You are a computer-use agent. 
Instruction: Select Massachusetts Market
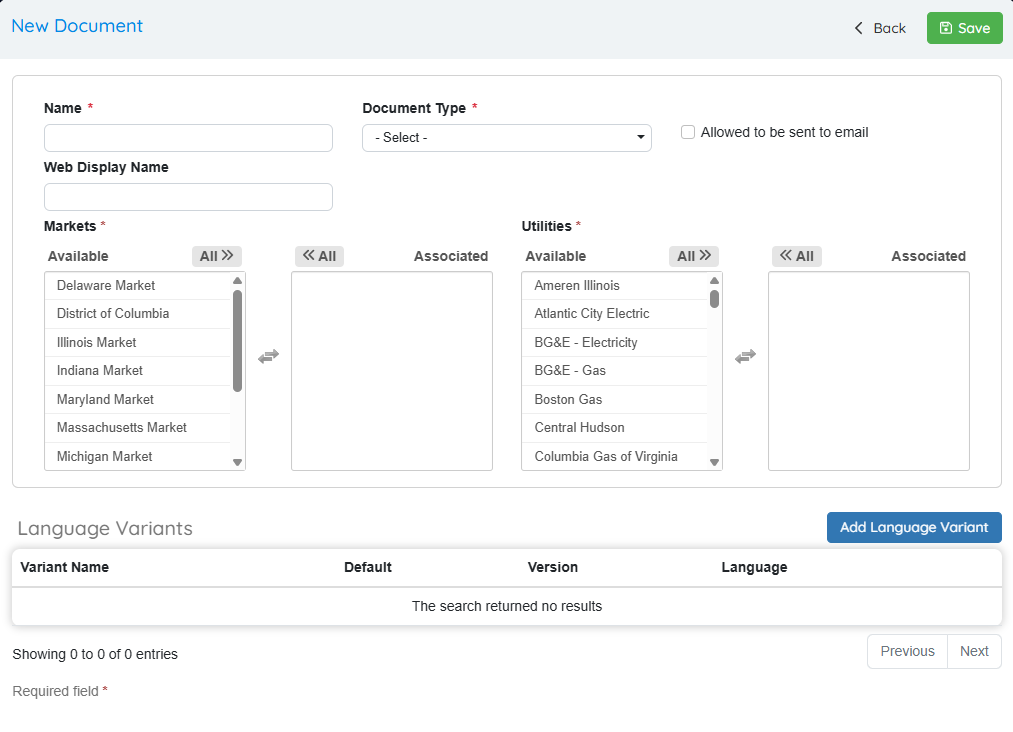coord(138,428)
